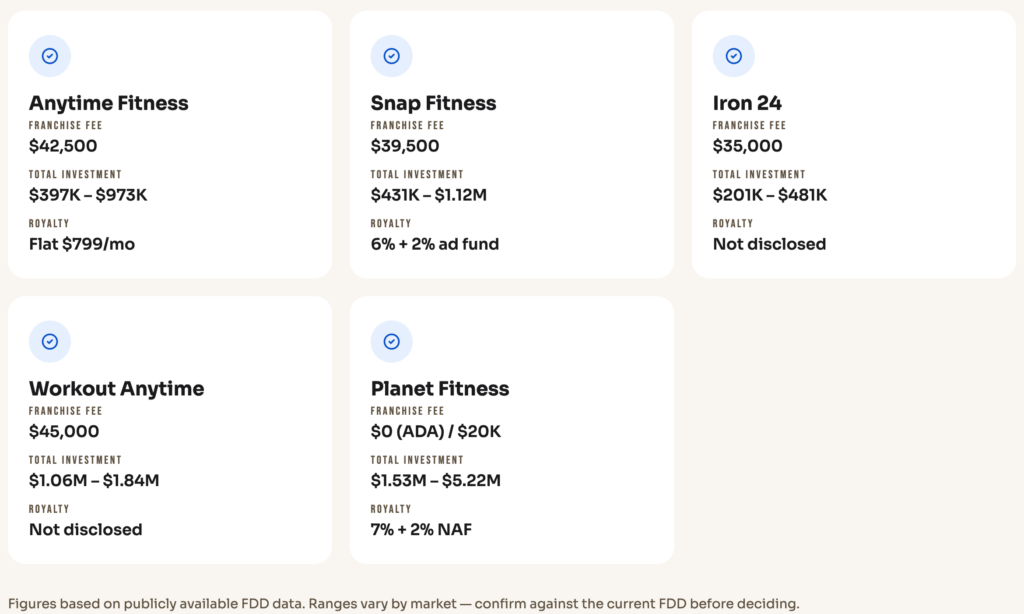Click the Flat $799/mo royalty text
This screenshot has width=1024, height=614.
[82, 244]
